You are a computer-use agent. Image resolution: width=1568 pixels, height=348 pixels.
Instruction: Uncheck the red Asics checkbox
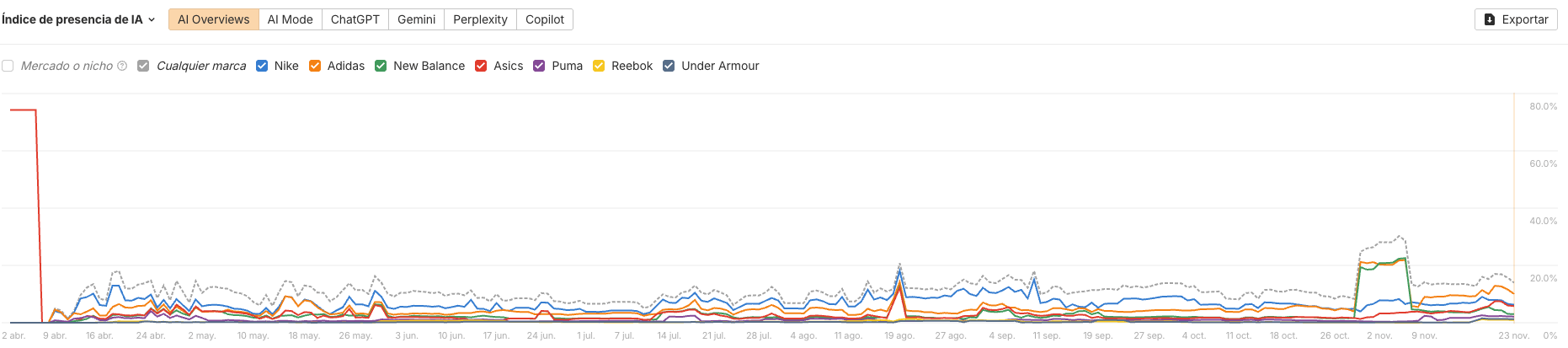point(481,66)
